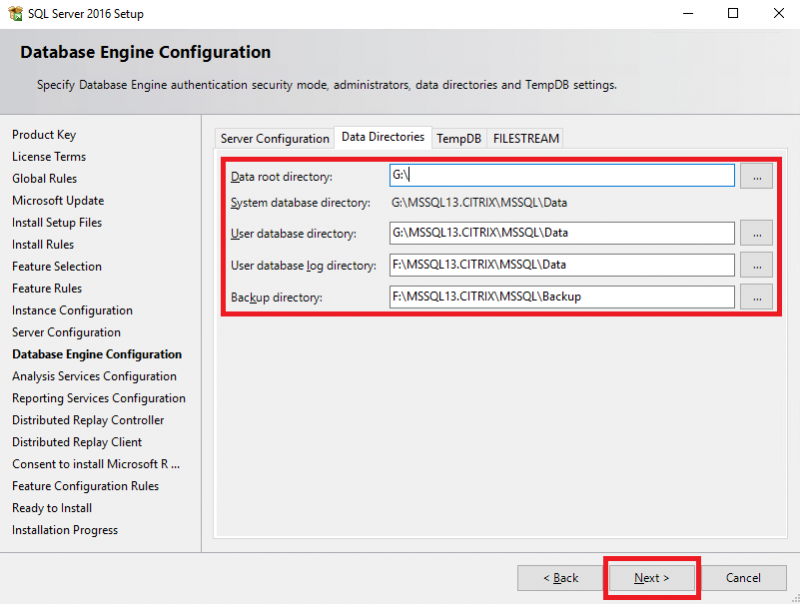Viewport: 800px width, 604px height.
Task: Click the Backup directory text field
Action: (x=560, y=296)
